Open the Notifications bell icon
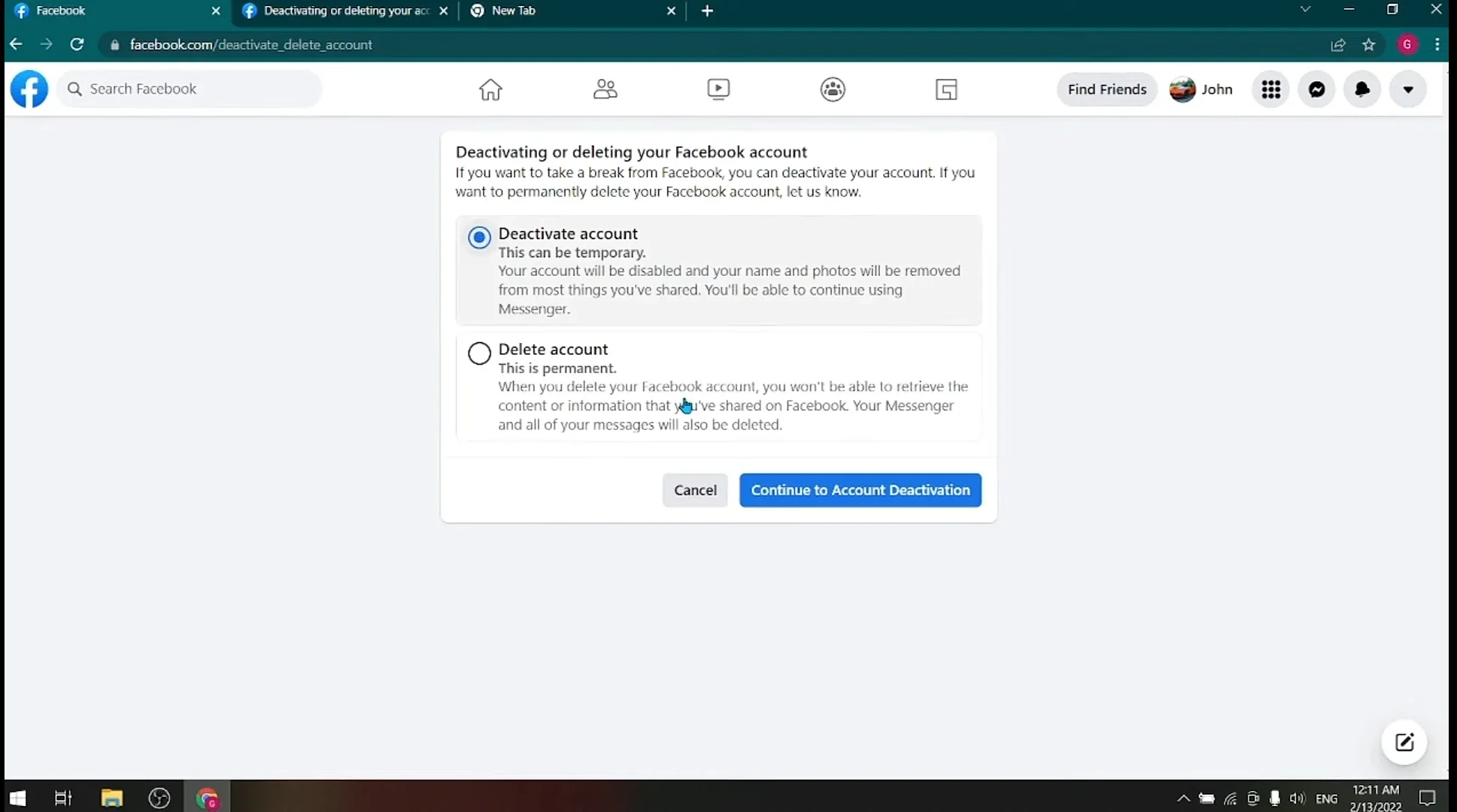 (1362, 89)
